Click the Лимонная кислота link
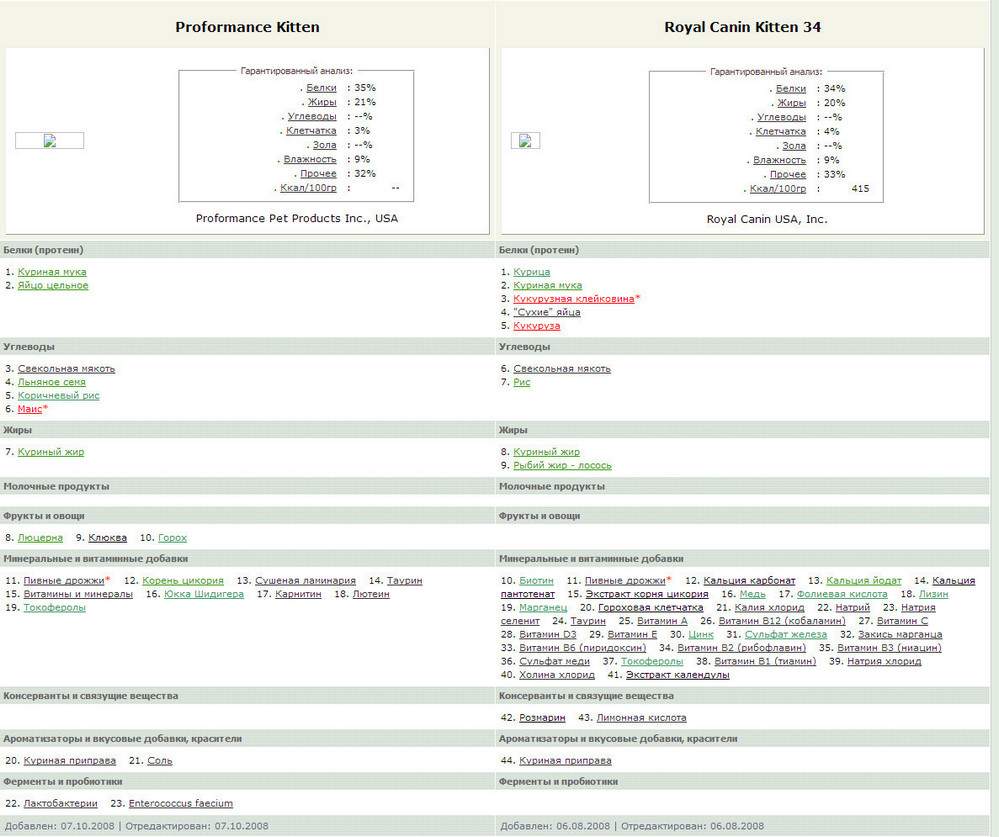Image resolution: width=999 pixels, height=837 pixels. click(x=641, y=718)
